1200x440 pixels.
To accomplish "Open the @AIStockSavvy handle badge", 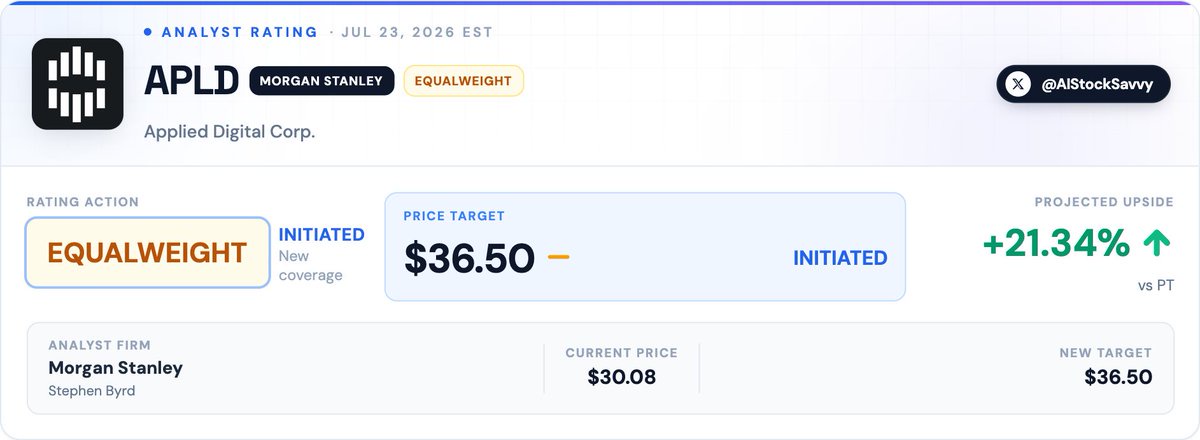I will [1083, 85].
